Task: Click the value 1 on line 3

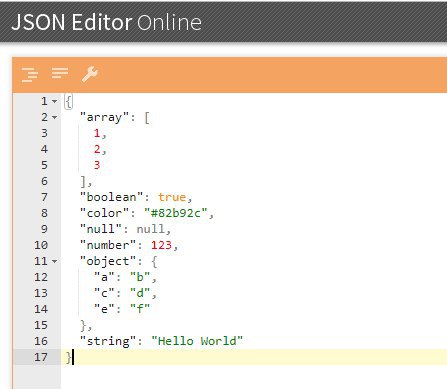Action: [97, 133]
